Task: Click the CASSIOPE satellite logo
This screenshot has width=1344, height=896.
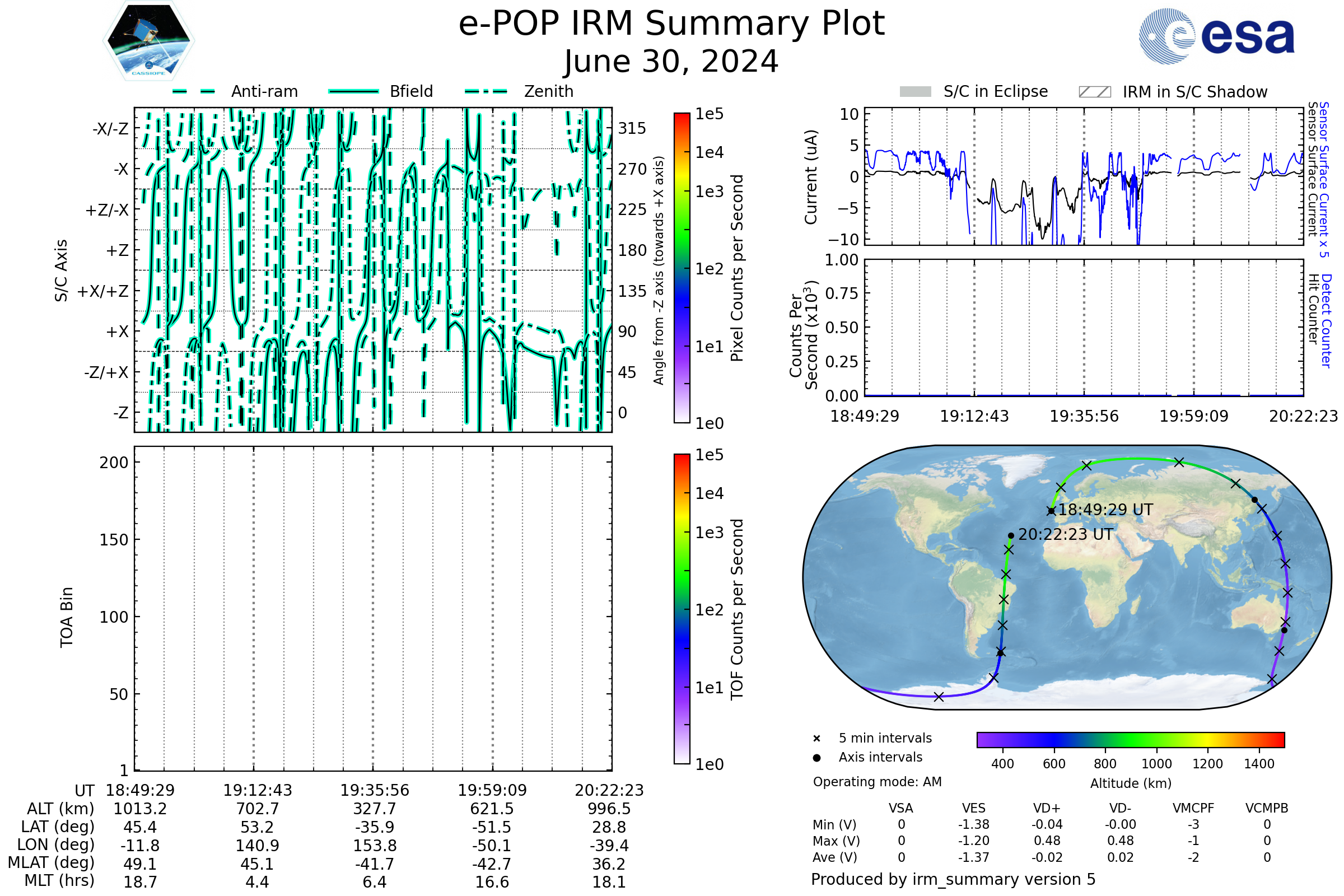Action: 148,41
